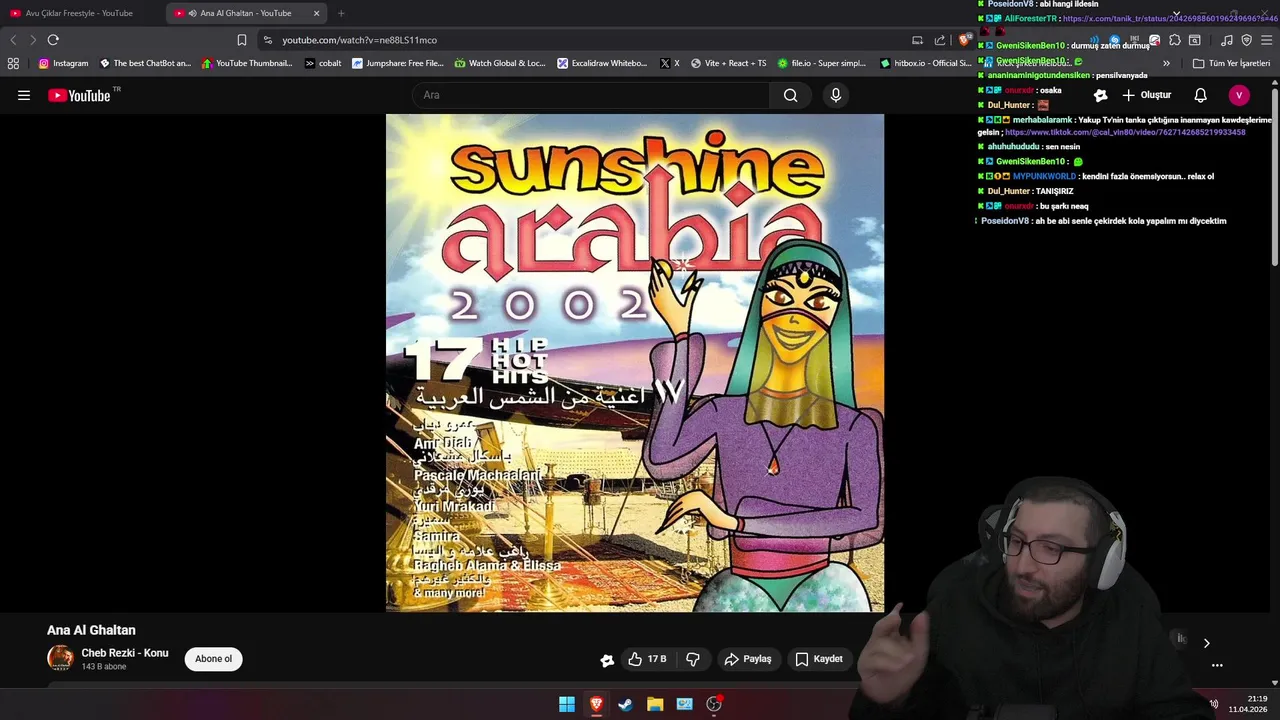Go back in browser history
This screenshot has width=1280, height=720.
coord(13,40)
